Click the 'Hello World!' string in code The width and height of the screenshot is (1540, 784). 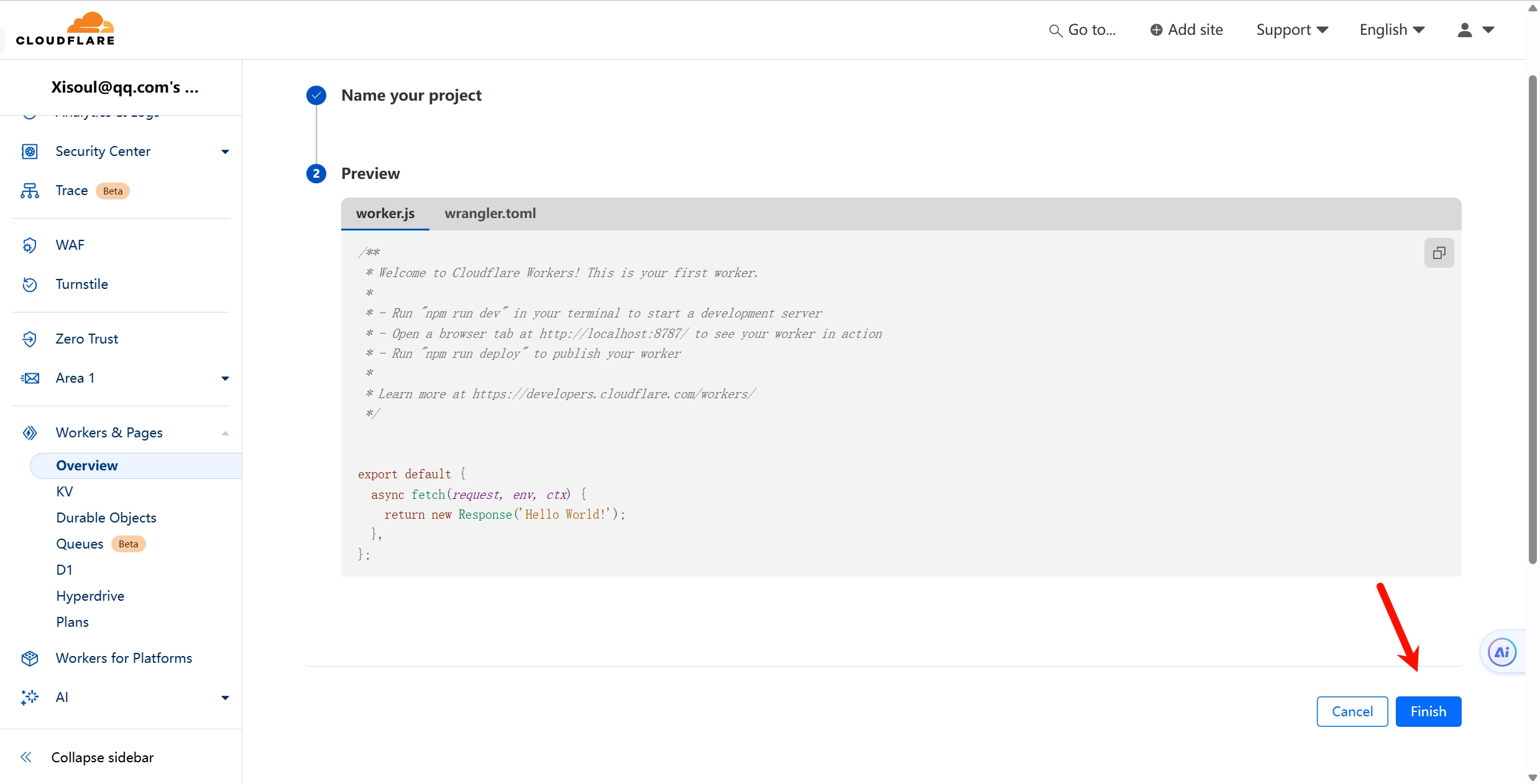pos(565,514)
